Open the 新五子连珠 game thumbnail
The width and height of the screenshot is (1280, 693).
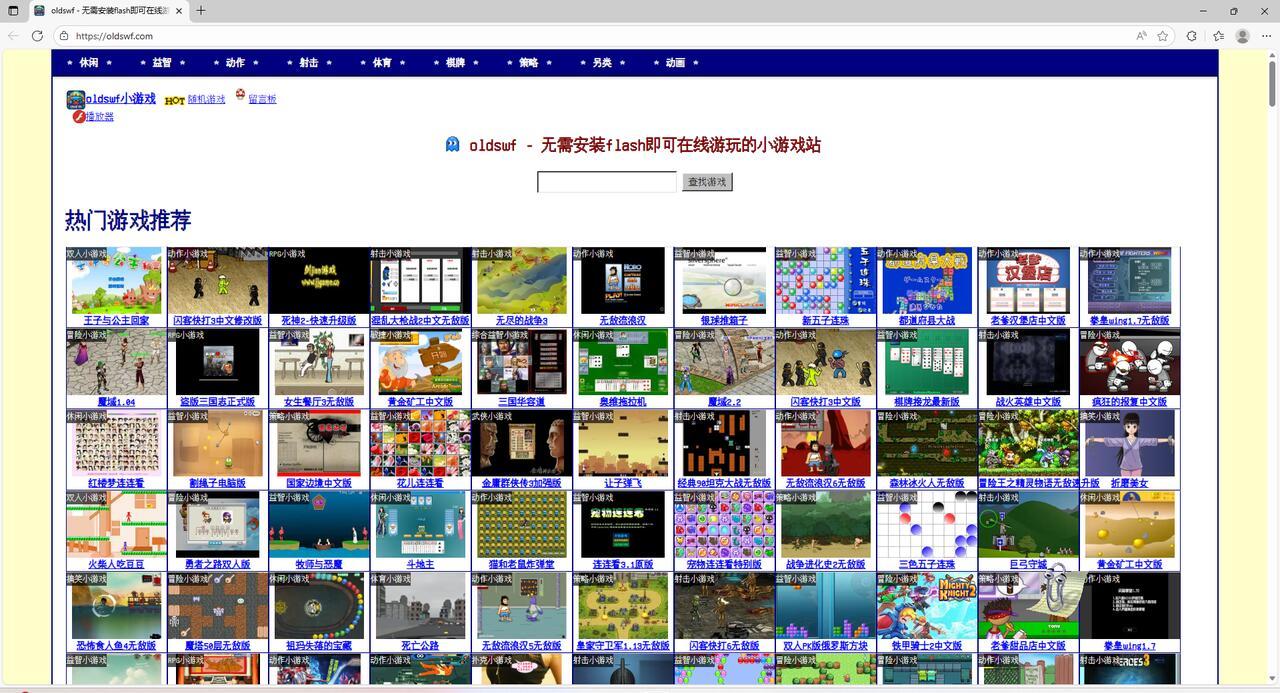pos(825,281)
